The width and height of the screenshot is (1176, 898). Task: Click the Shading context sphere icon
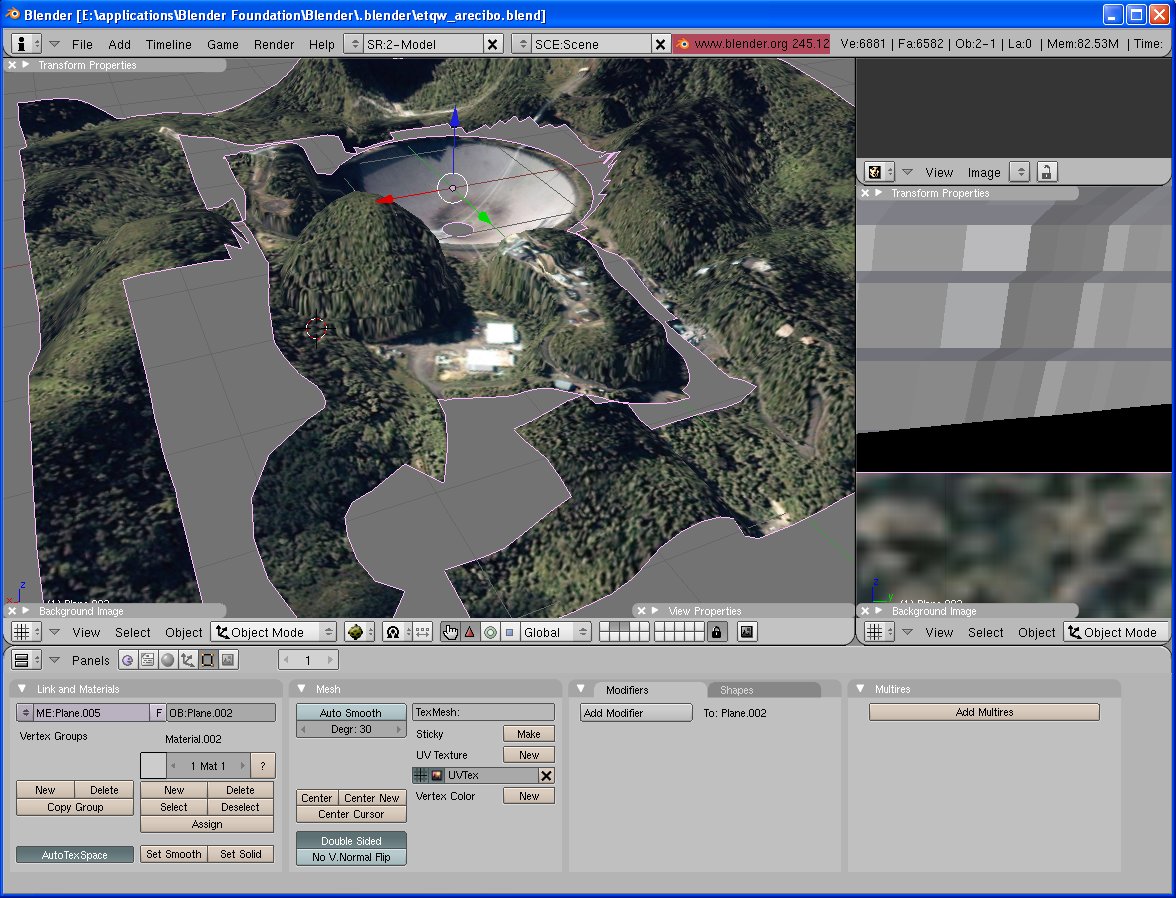(x=168, y=660)
